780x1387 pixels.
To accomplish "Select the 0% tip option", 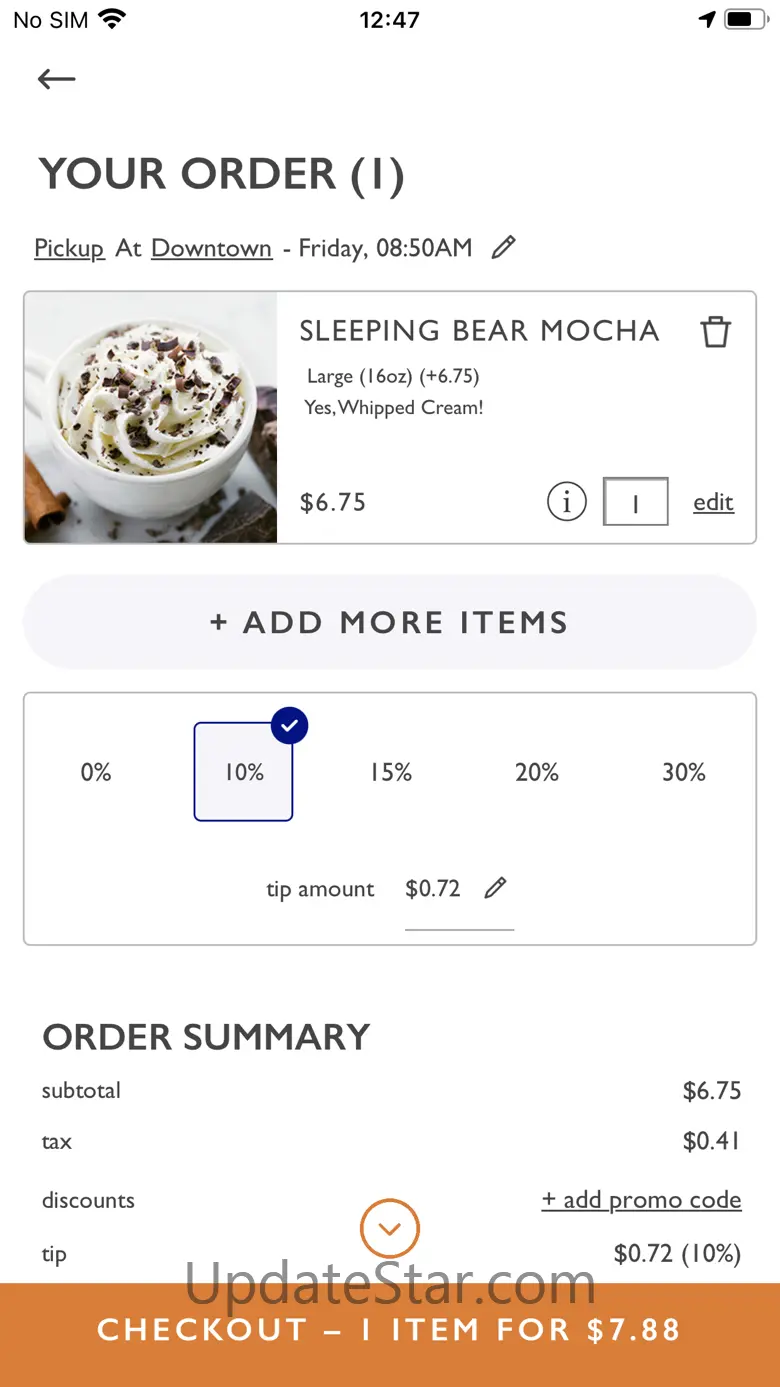I will pos(96,772).
